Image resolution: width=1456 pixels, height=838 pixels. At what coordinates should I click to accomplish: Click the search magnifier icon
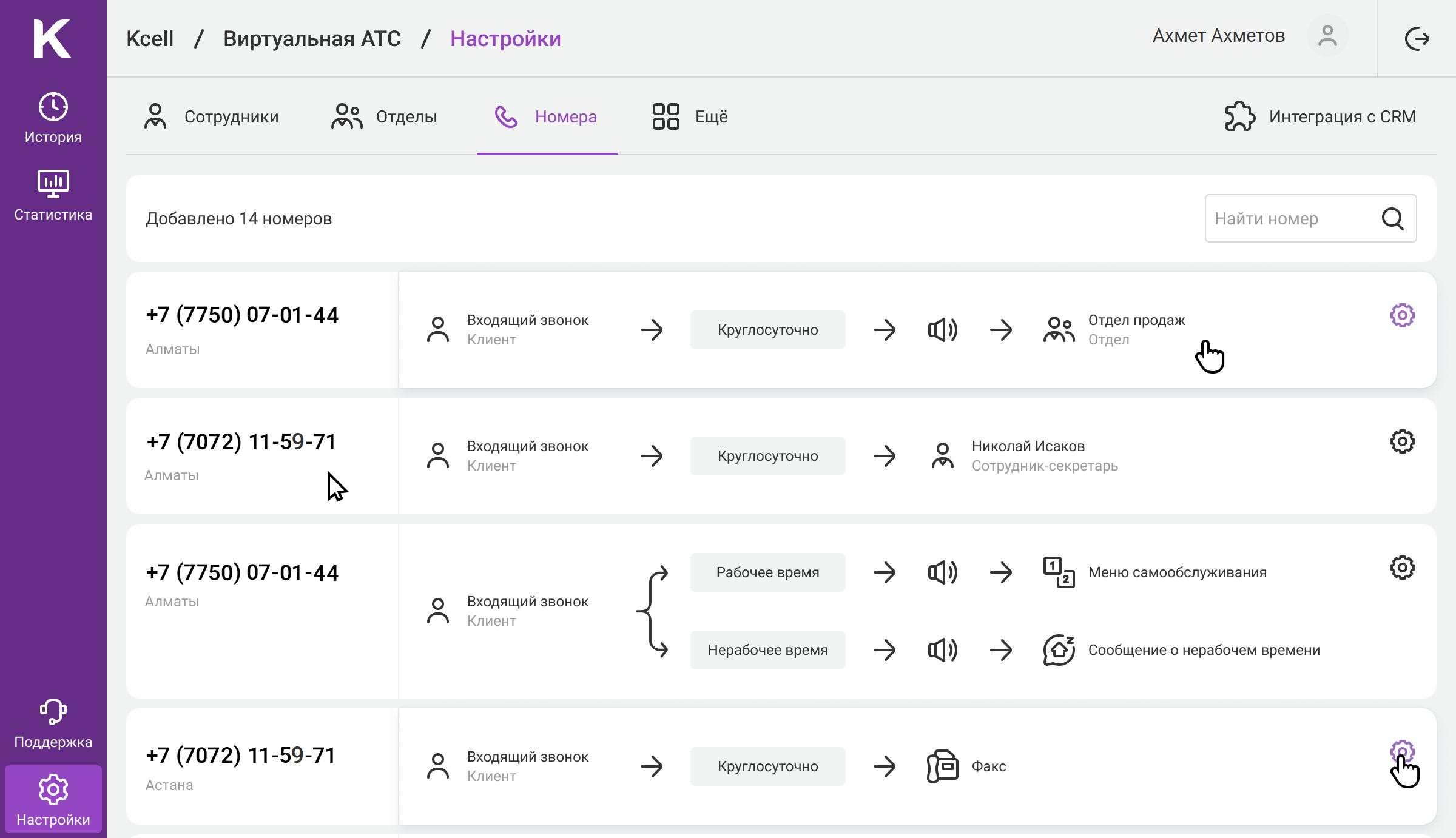1393,218
